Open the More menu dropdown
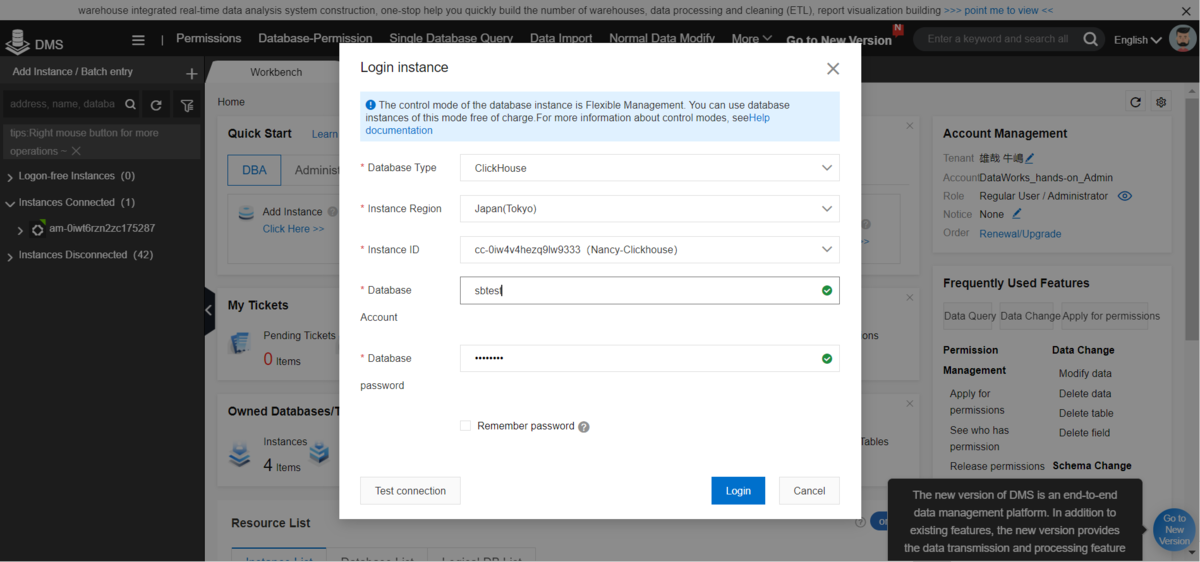1200x562 pixels. coord(751,39)
